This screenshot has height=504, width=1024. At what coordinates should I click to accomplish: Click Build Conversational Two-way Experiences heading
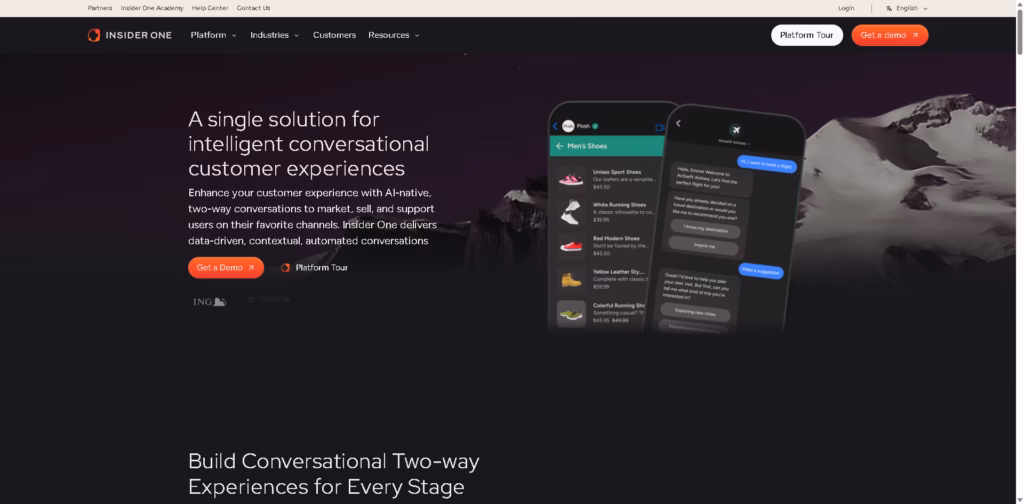(334, 474)
